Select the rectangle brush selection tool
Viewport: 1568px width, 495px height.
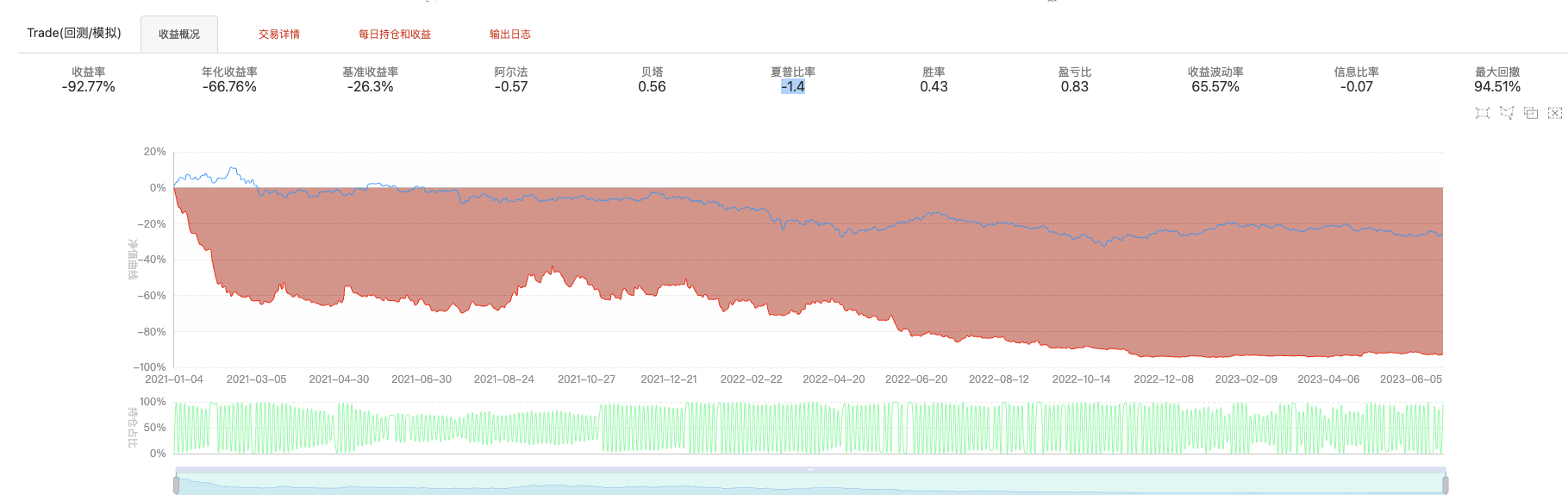1483,113
